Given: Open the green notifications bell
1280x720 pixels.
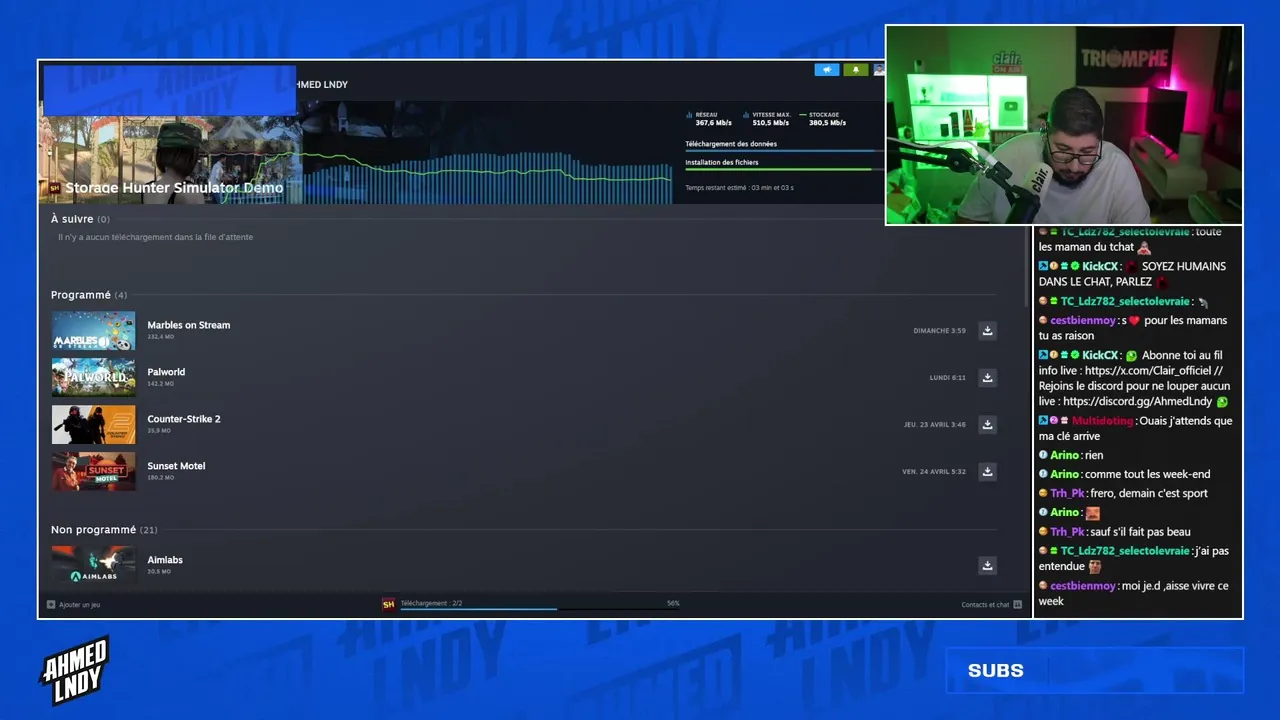Looking at the screenshot, I should (x=855, y=70).
